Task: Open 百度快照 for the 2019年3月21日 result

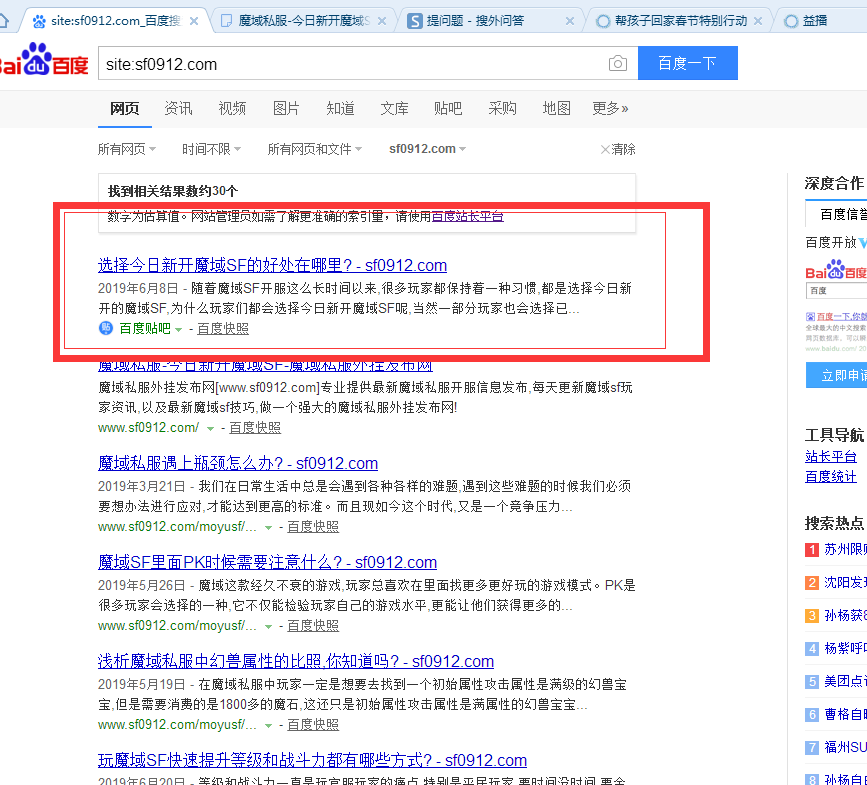Action: [x=313, y=527]
